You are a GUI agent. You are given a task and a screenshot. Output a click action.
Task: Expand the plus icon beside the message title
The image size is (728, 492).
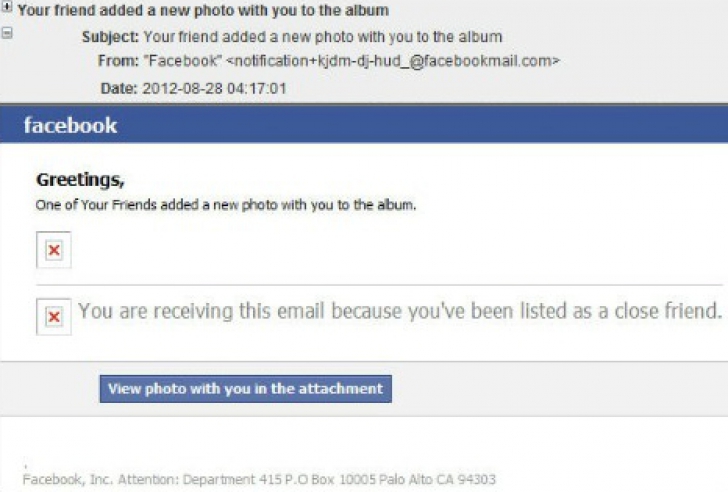(7, 6)
